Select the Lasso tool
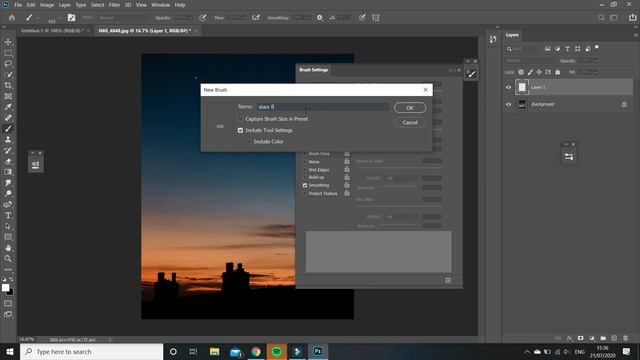 click(x=8, y=64)
